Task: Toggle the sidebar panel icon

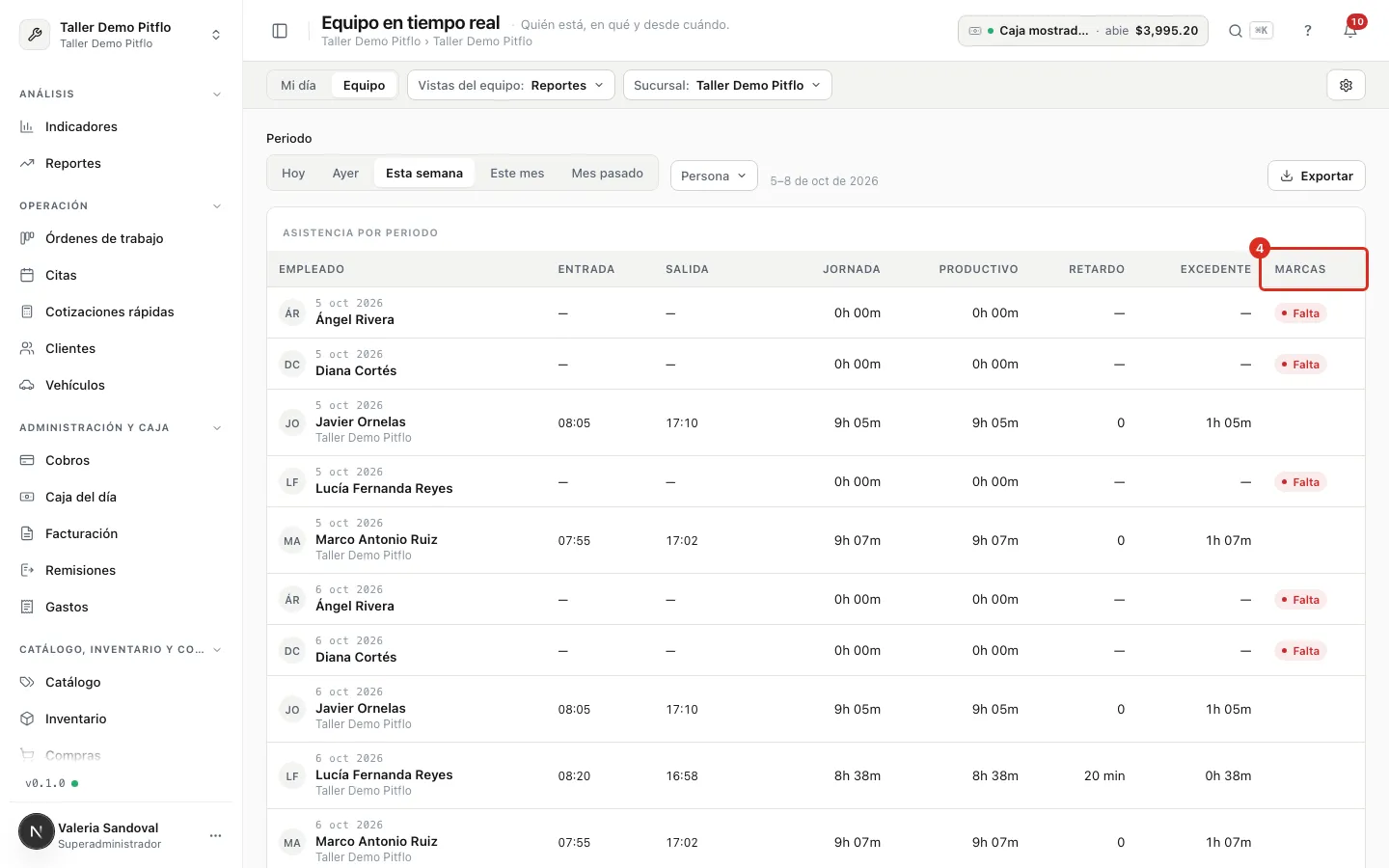Action: click(280, 31)
